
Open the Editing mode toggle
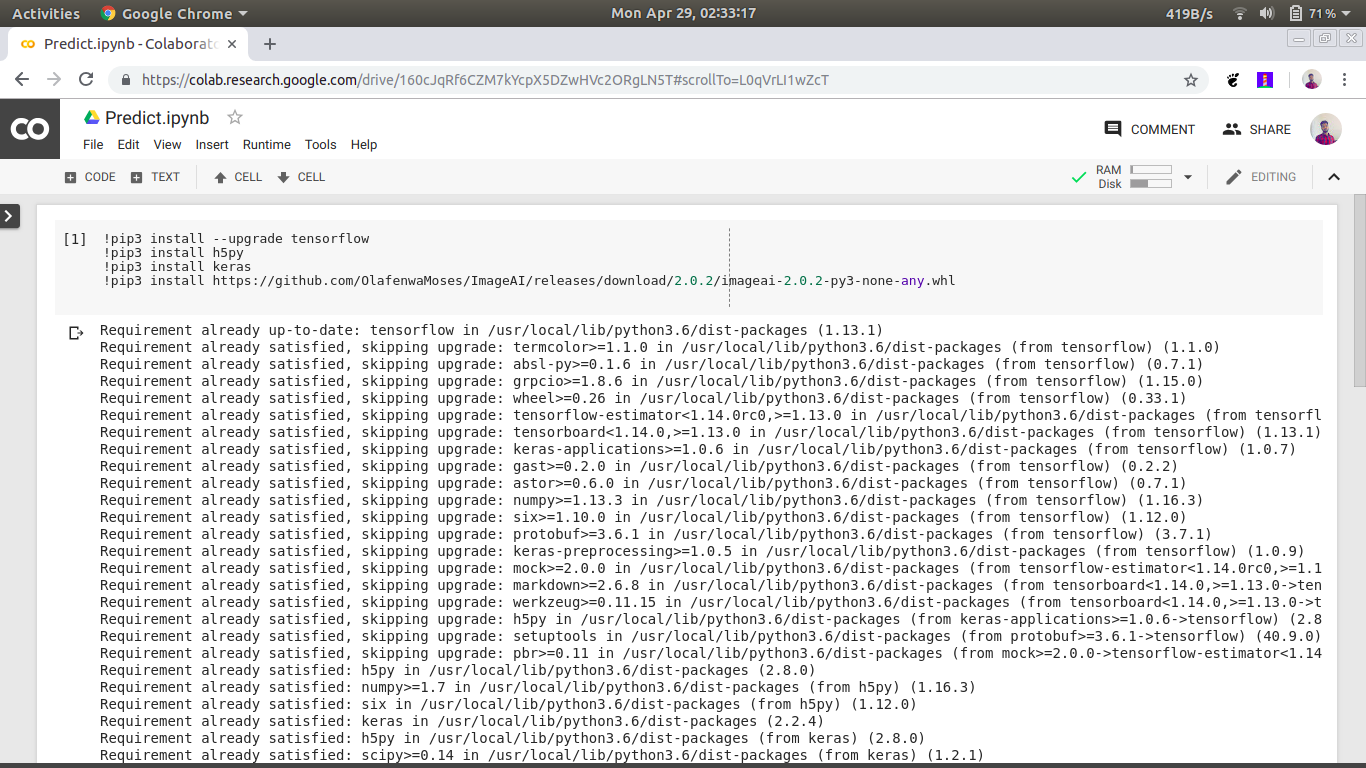pyautogui.click(x=1261, y=177)
